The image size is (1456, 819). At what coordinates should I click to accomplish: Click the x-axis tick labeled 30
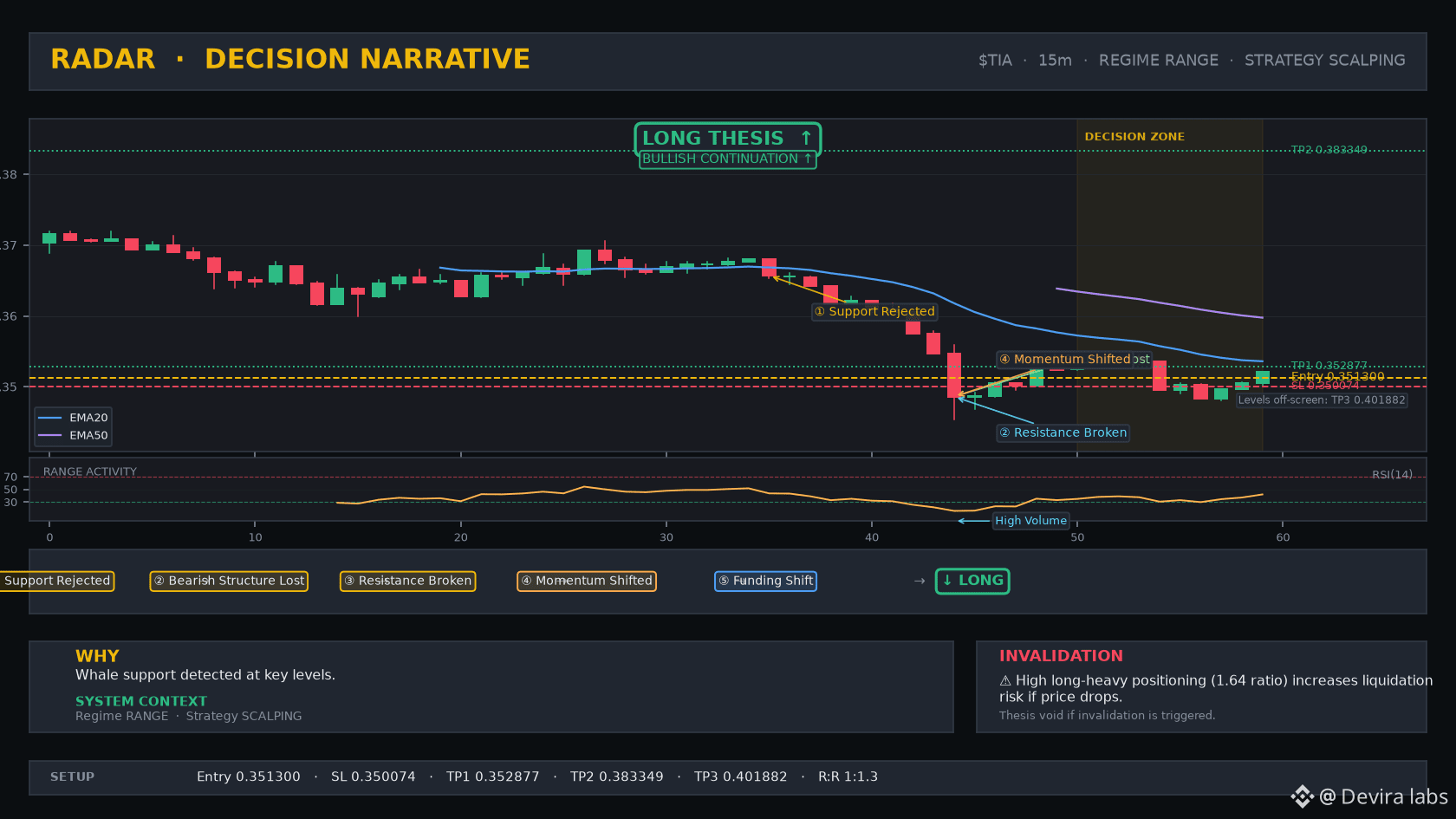coord(666,537)
